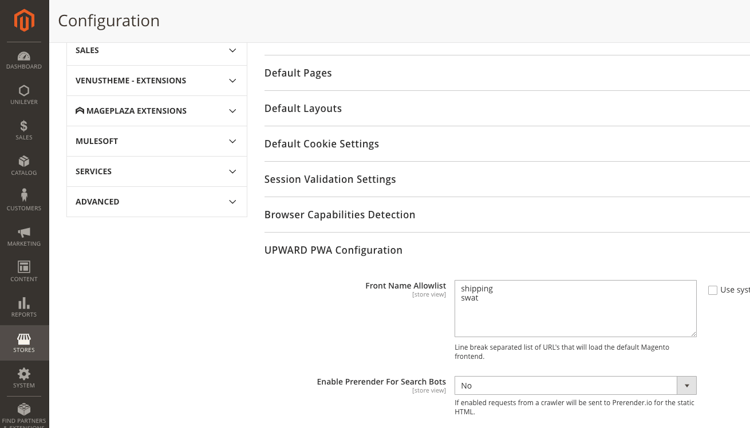The height and width of the screenshot is (428, 750).
Task: Click the Front Name Allowlist text area
Action: [x=575, y=308]
